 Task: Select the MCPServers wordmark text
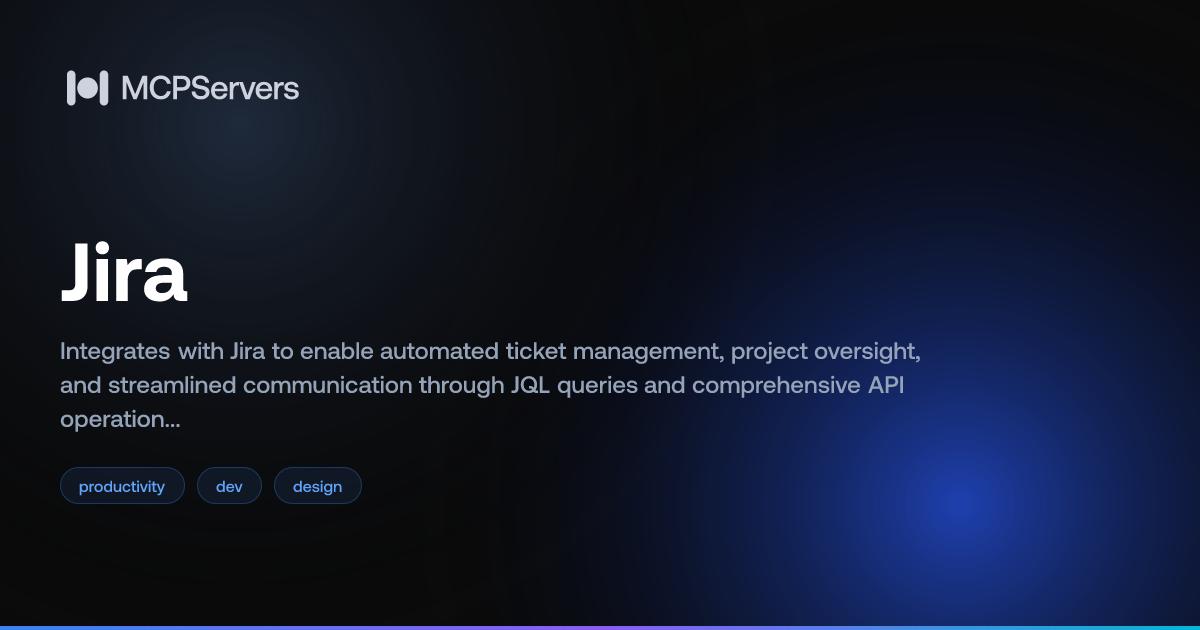click(x=210, y=88)
